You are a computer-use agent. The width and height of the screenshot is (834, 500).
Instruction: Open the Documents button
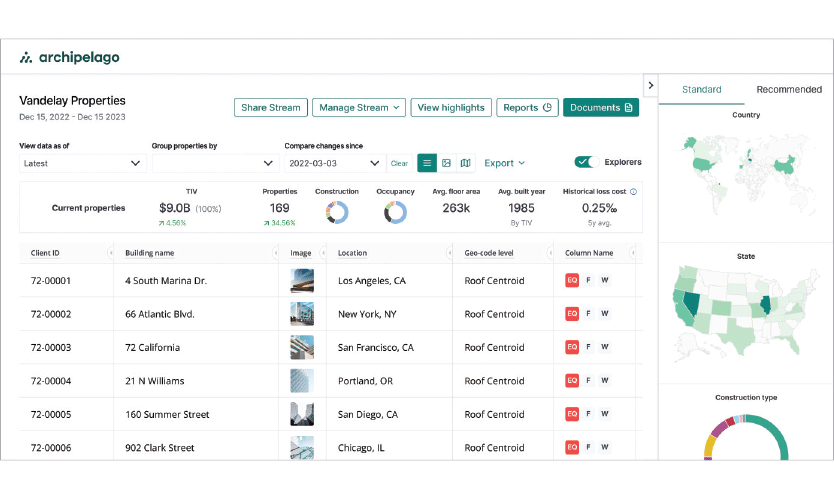point(601,107)
